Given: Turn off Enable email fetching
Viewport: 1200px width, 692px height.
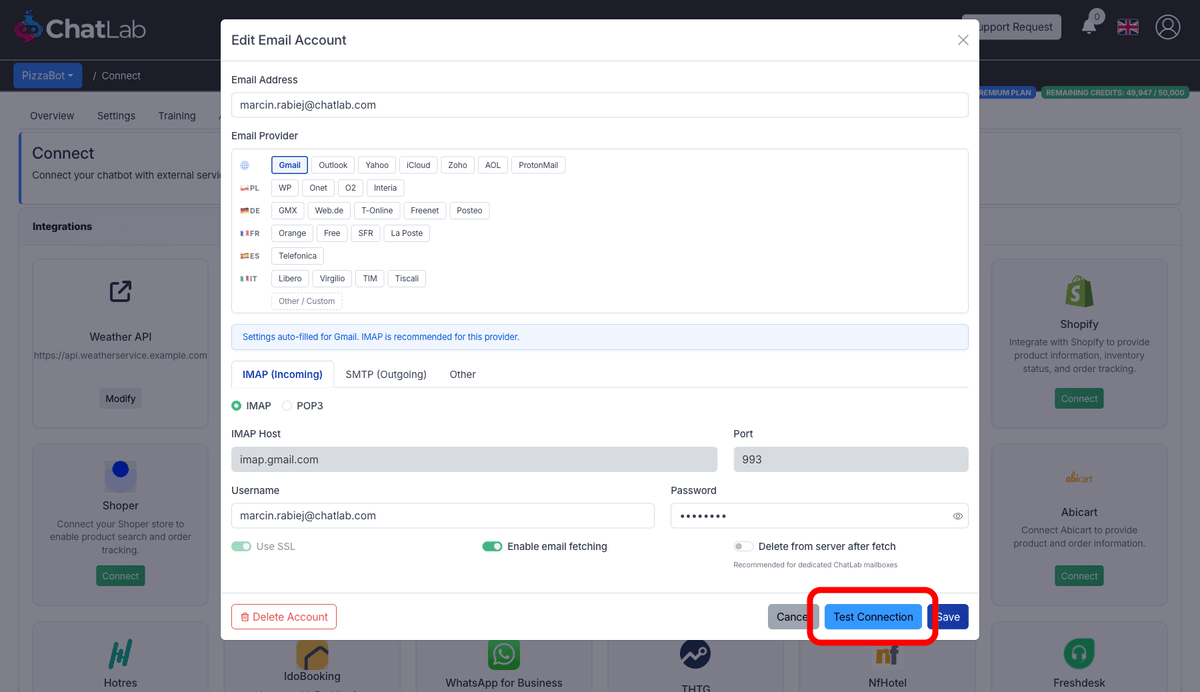Looking at the screenshot, I should (492, 546).
